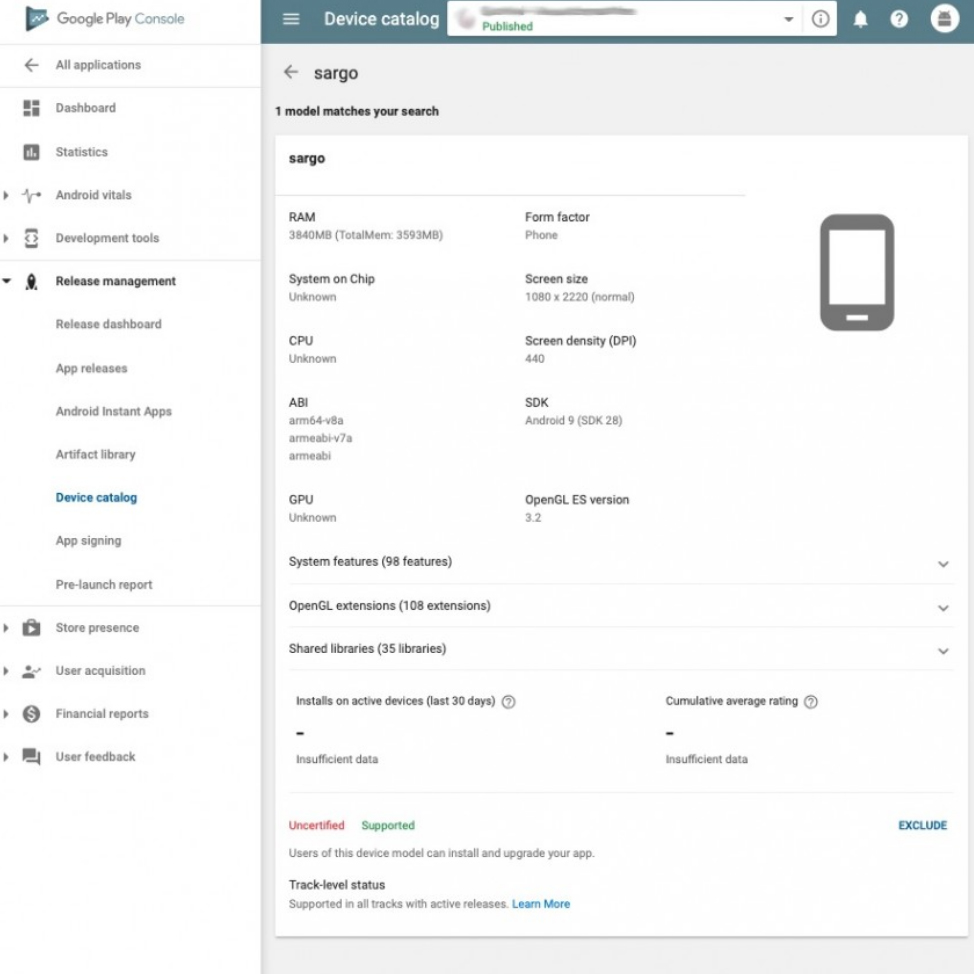The image size is (974, 974).
Task: Click back arrow next to sargo
Action: tap(291, 73)
